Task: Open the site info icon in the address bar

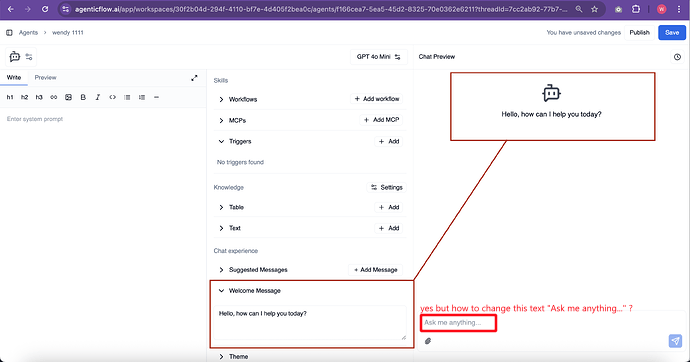Action: coord(65,9)
